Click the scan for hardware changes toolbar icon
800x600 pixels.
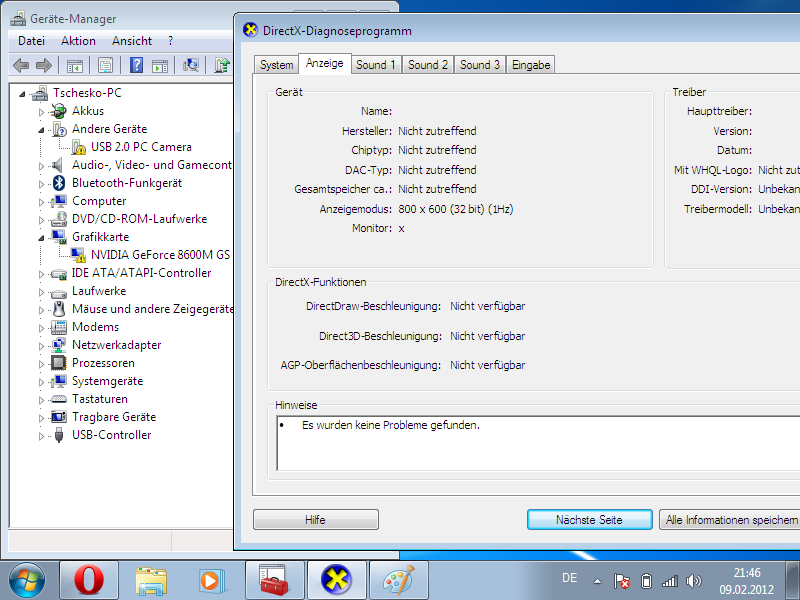(190, 65)
